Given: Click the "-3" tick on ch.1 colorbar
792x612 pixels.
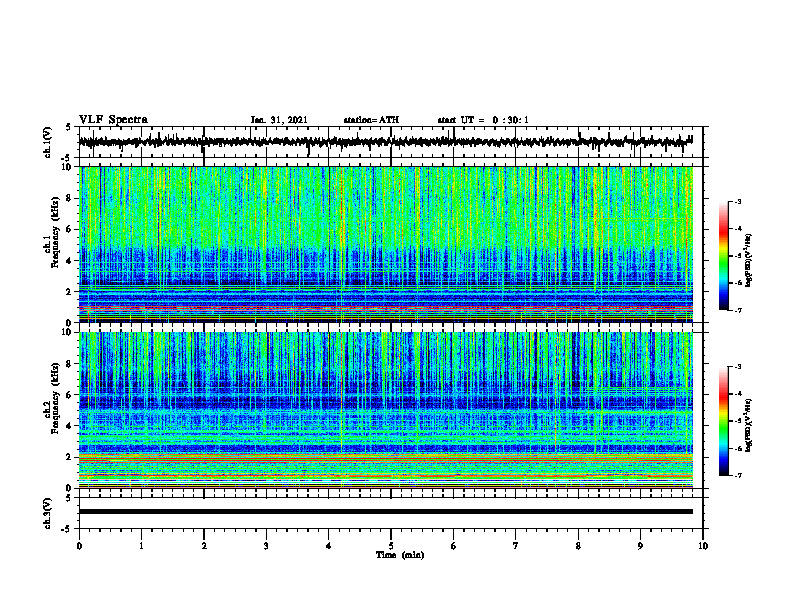Looking at the screenshot, I should tap(737, 201).
